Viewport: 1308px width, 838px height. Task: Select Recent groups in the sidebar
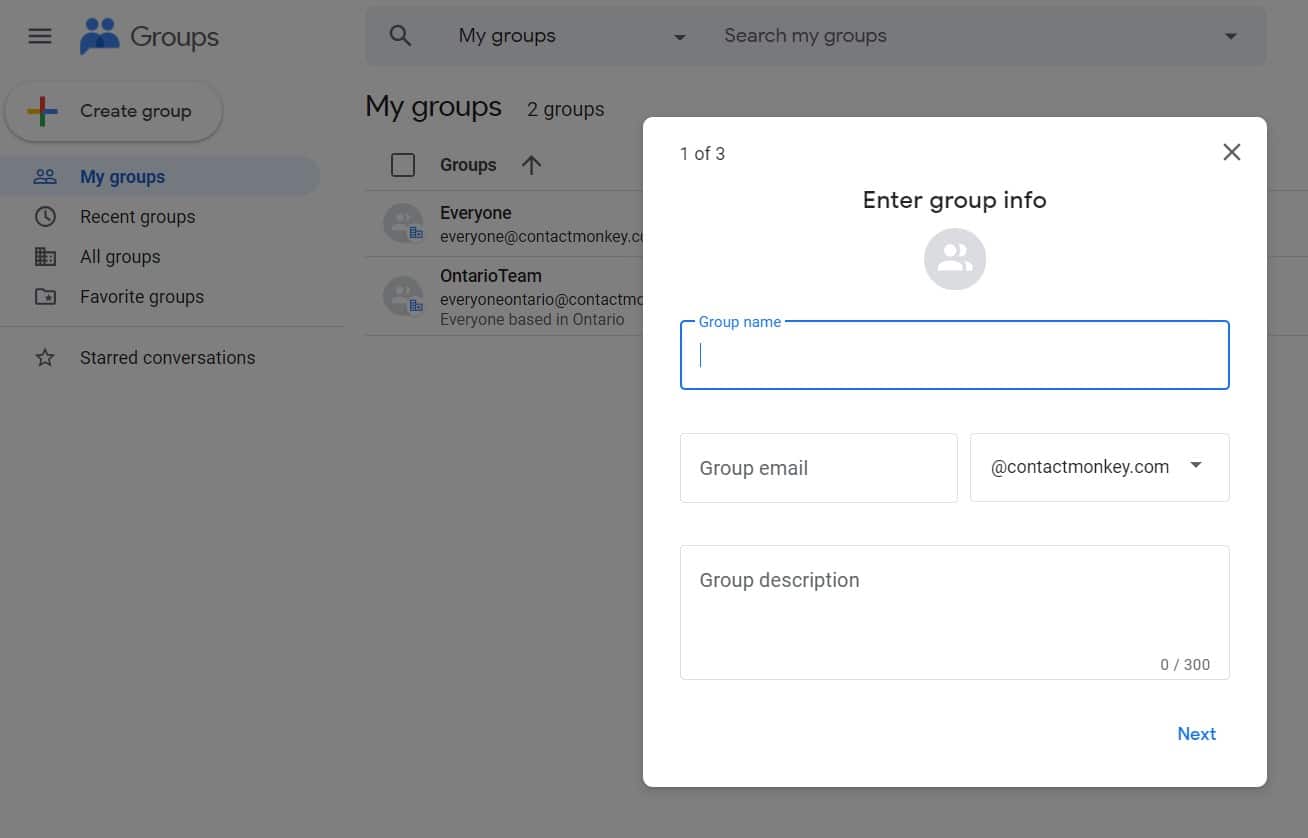click(137, 216)
